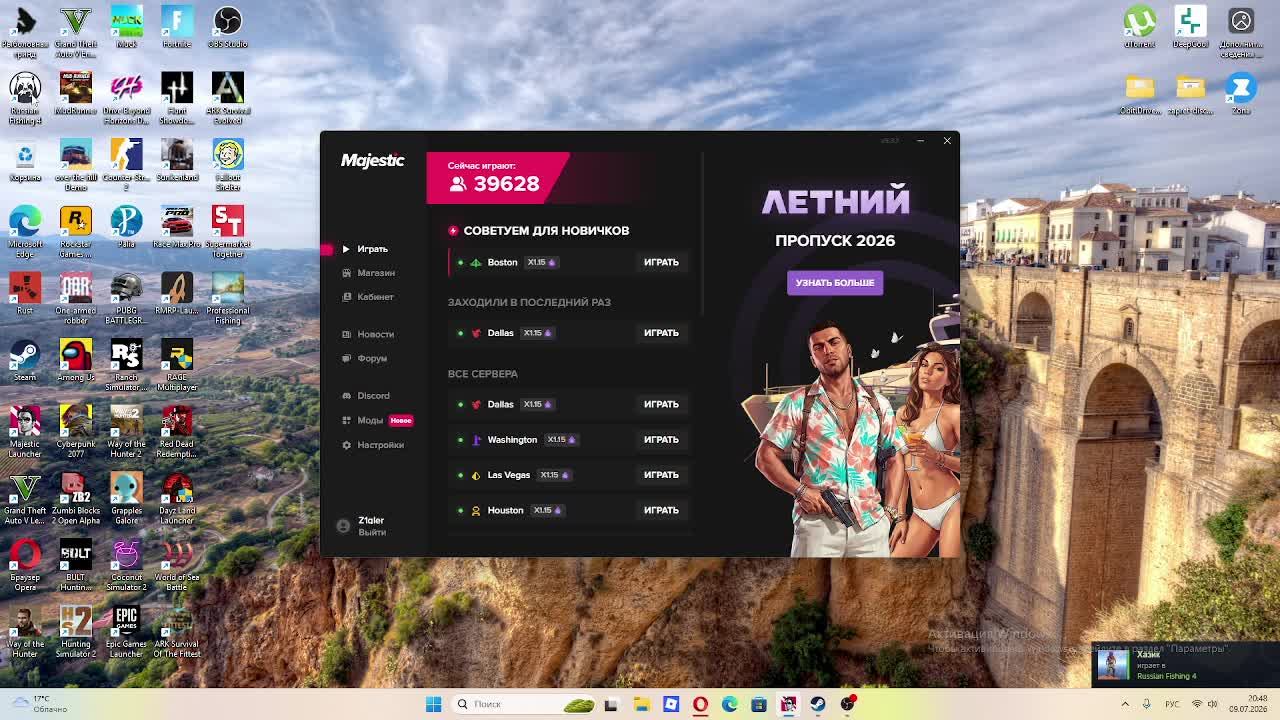Go to Кабинет in the launcher sidebar

click(368, 297)
